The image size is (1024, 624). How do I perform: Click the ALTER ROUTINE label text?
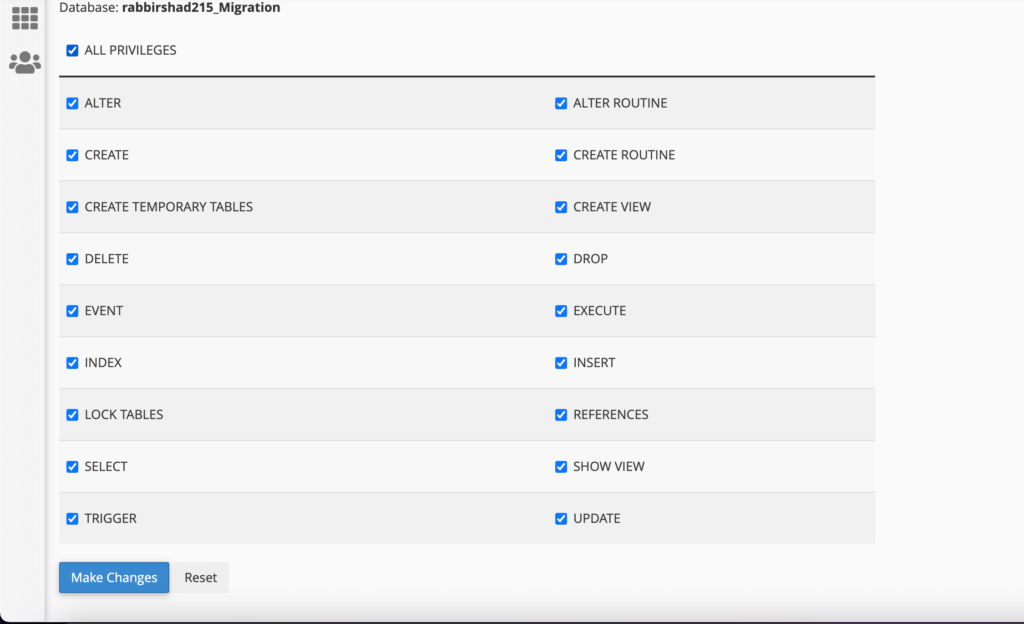tap(620, 103)
